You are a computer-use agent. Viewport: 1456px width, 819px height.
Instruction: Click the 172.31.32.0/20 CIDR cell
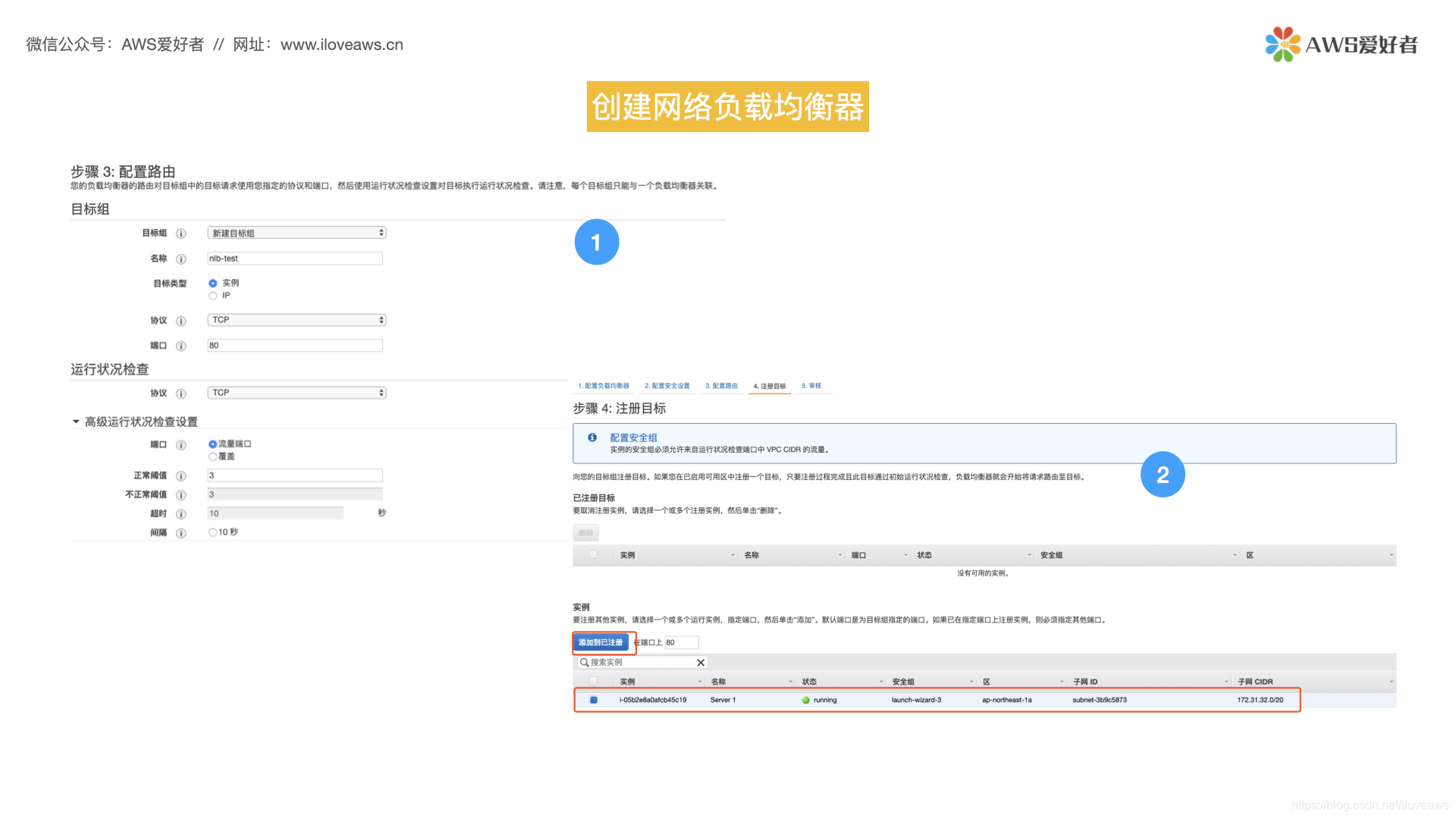(1260, 700)
